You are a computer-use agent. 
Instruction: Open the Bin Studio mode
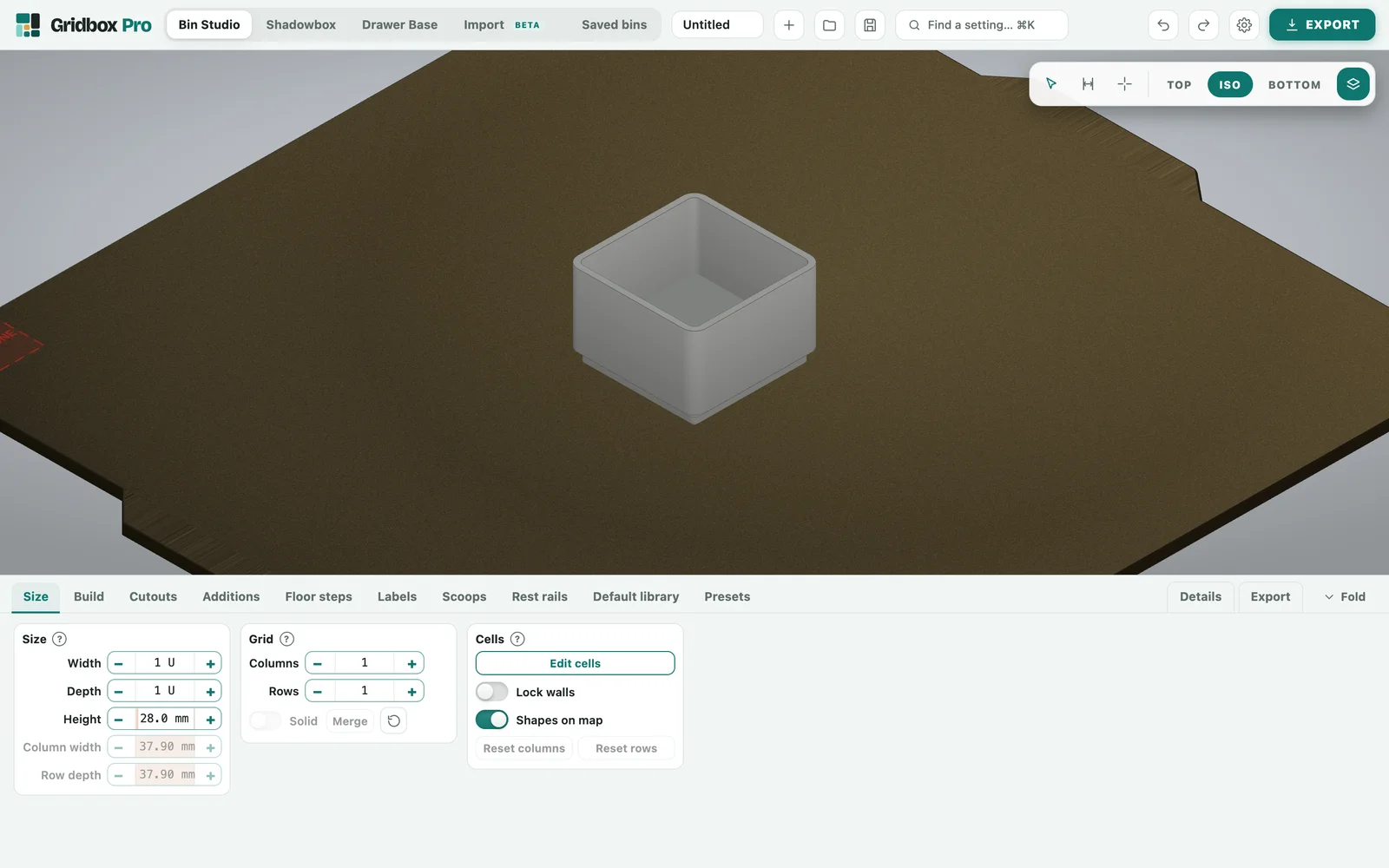209,24
